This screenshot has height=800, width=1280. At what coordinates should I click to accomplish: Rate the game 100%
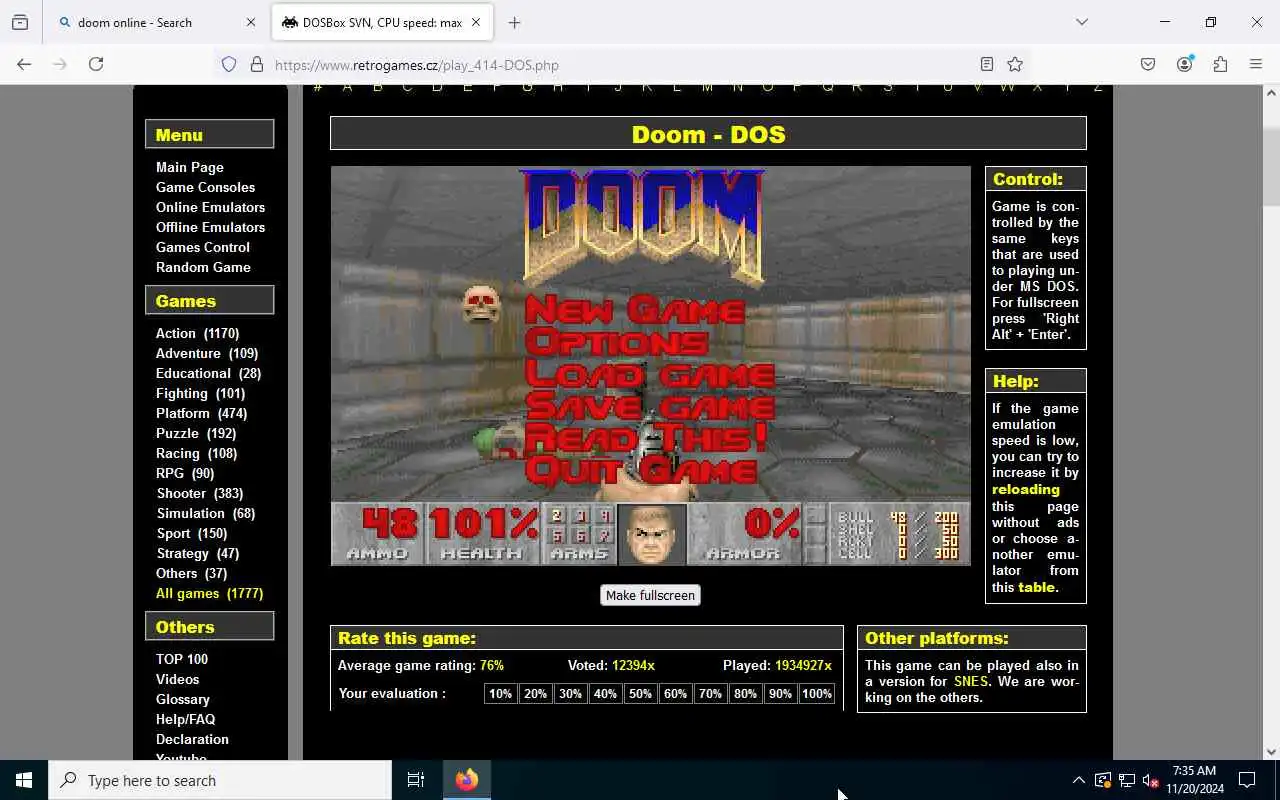pos(816,693)
